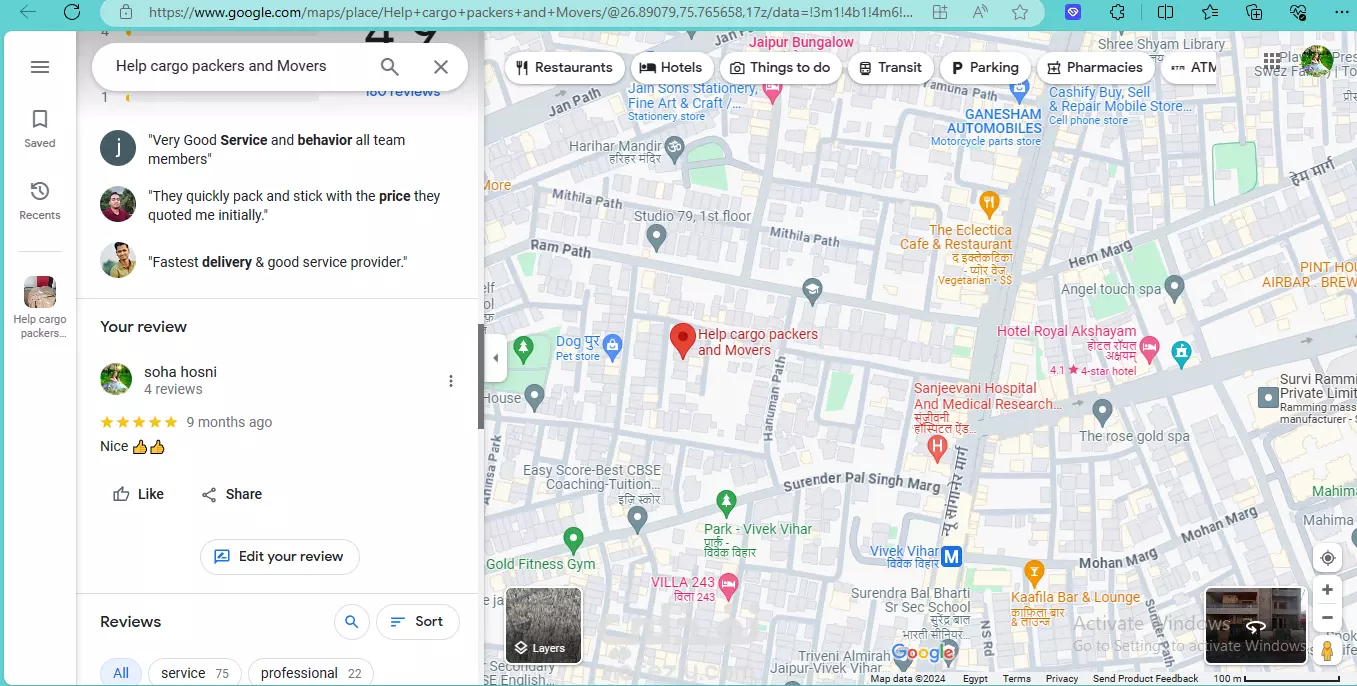Open the Terms link in footer
Image resolution: width=1357 pixels, height=686 pixels.
click(1016, 678)
